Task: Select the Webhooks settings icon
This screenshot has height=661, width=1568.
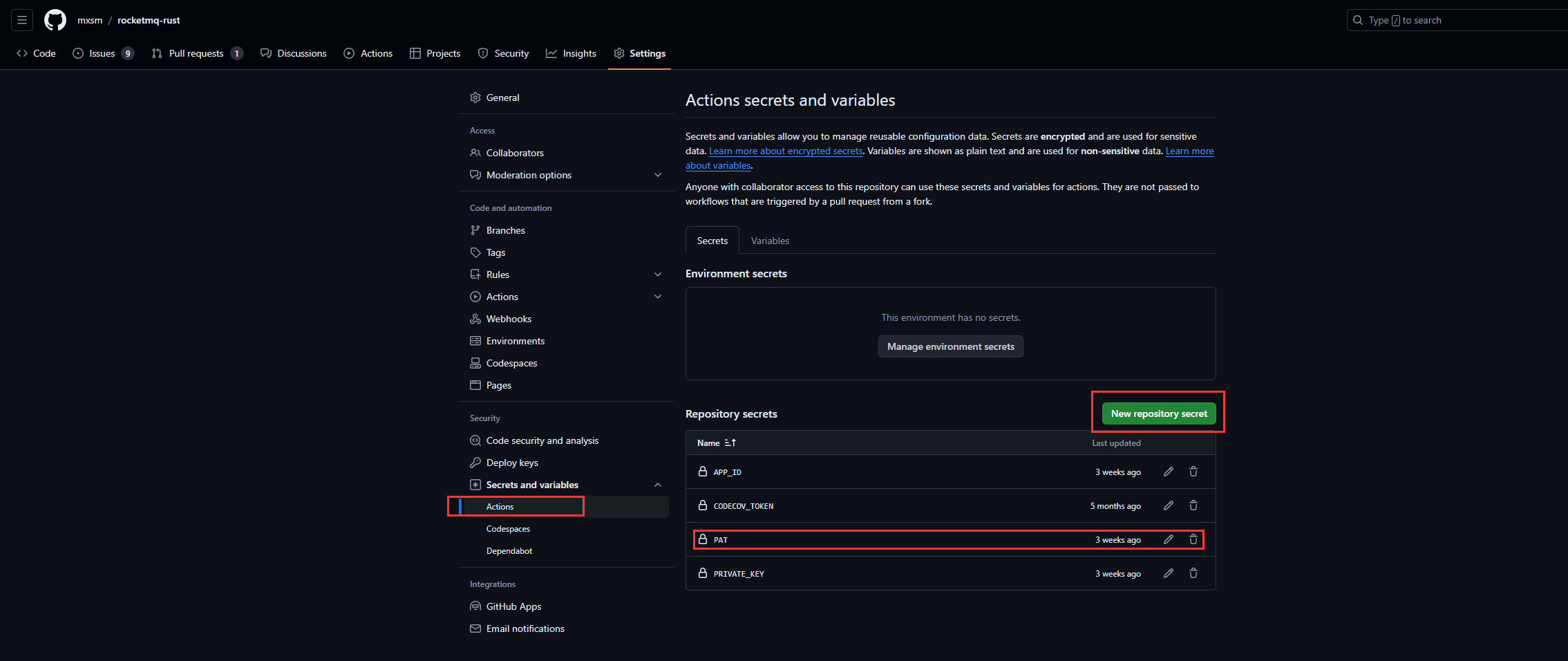Action: coord(475,319)
